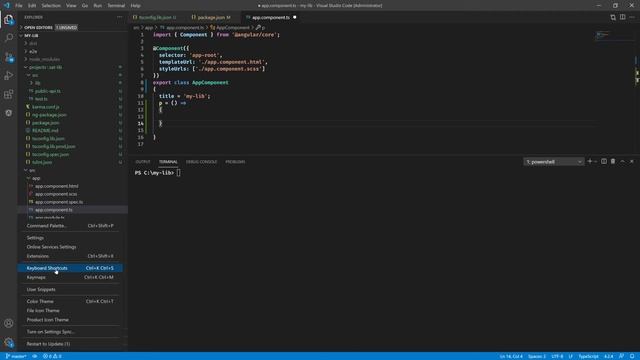The width and height of the screenshot is (640, 360).
Task: Open the Selection menu
Action: click(x=51, y=6)
